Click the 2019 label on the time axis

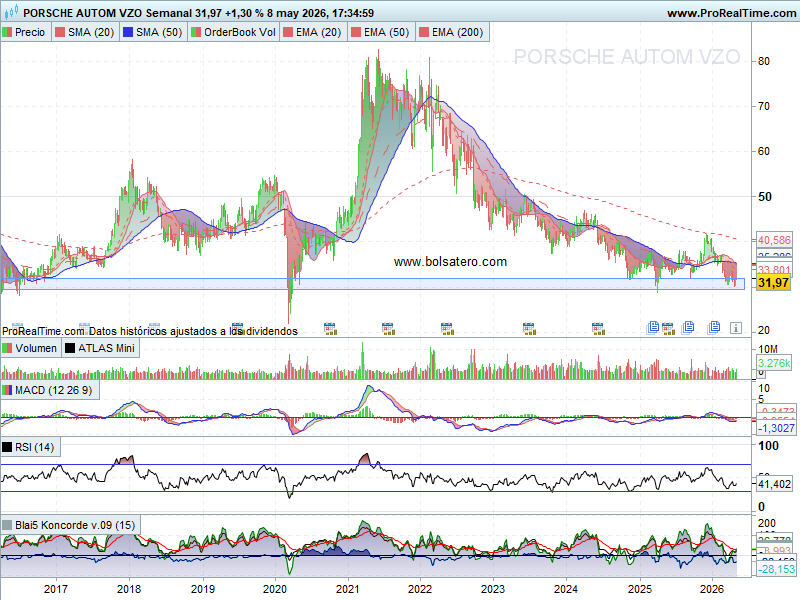[x=203, y=589]
